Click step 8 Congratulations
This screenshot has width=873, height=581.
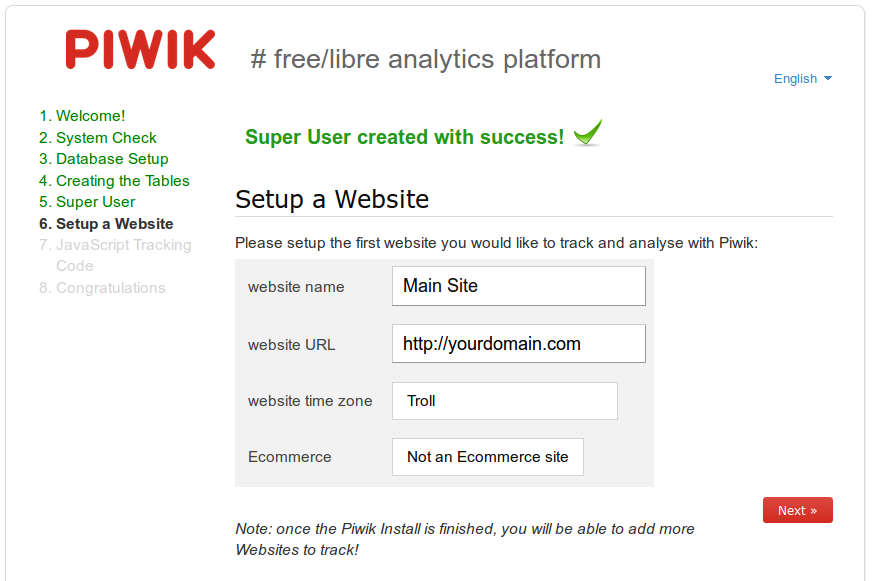click(102, 288)
